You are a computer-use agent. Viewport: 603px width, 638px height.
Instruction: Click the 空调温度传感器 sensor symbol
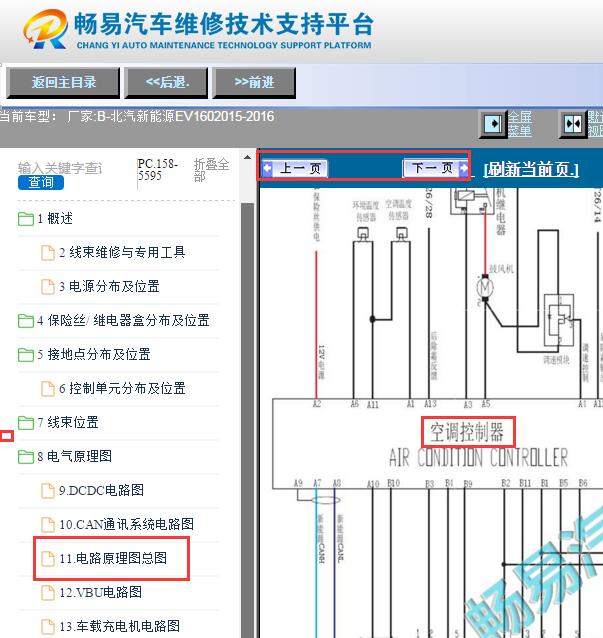tap(402, 234)
